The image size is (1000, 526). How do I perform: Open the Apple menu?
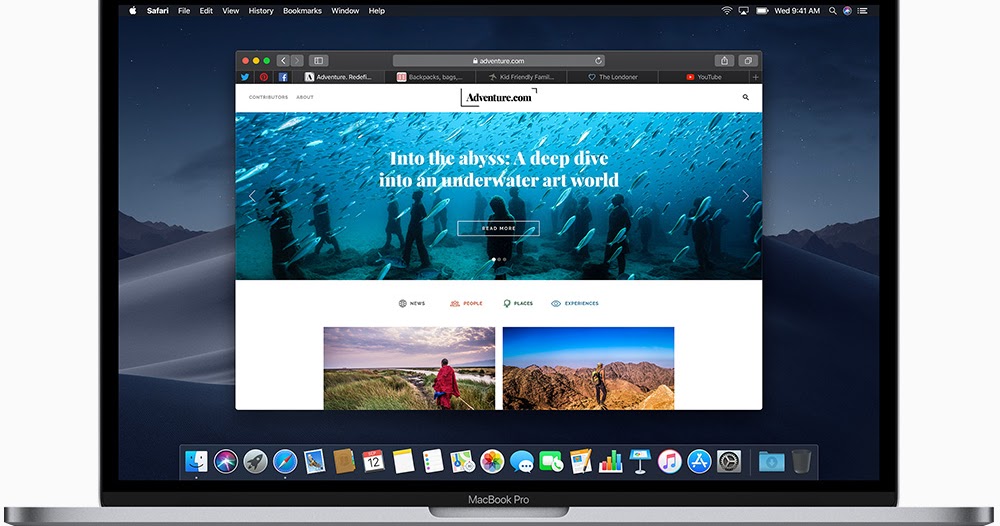133,10
